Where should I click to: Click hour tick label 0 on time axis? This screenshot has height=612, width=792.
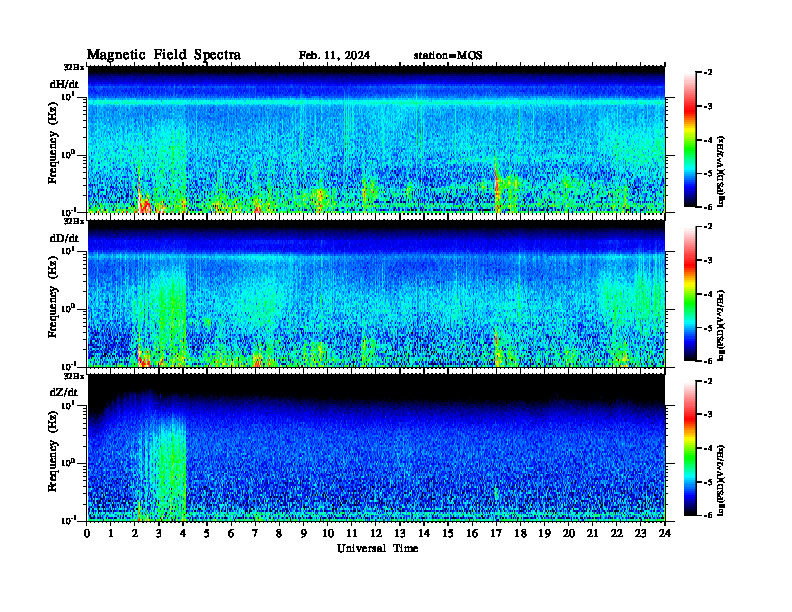[87, 533]
